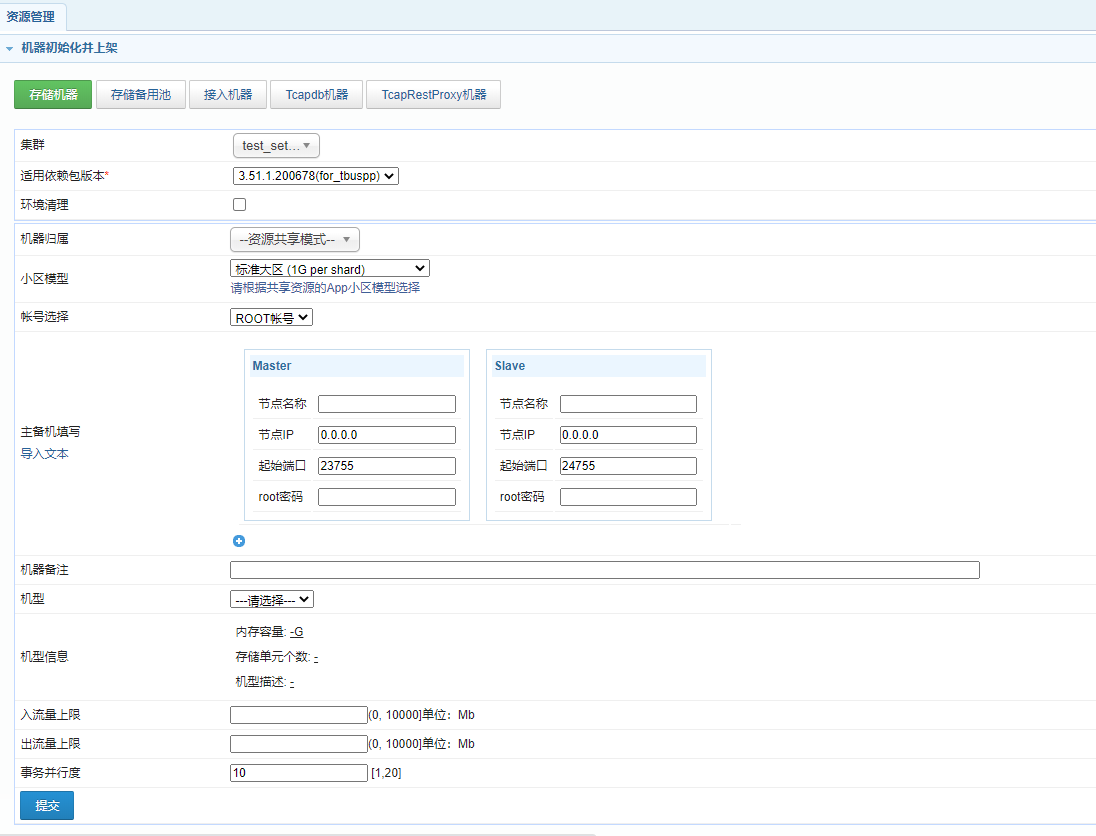Click the Slave 节点名称 input field
The width and height of the screenshot is (1096, 836).
(x=628, y=404)
